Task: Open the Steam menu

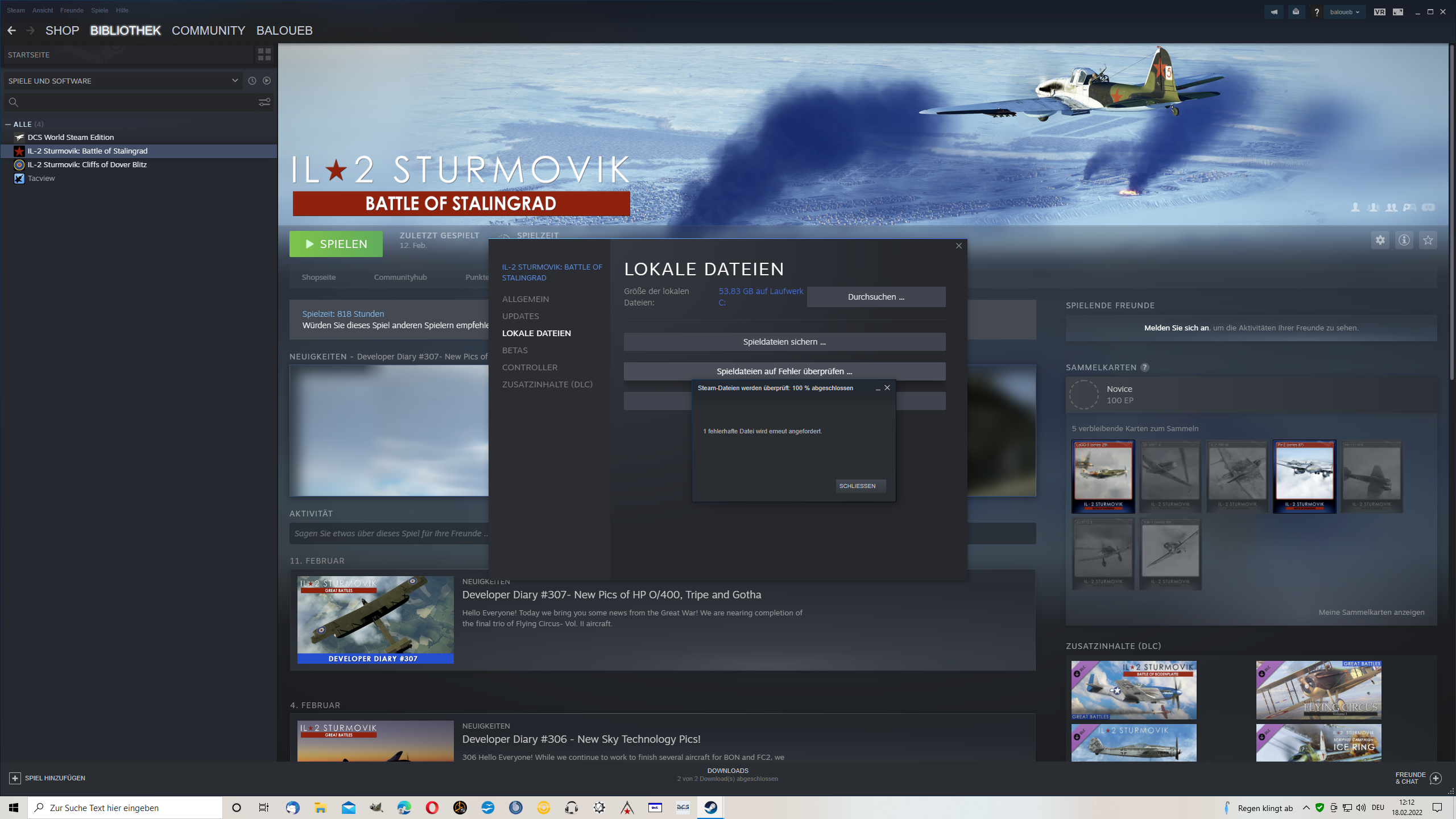Action: click(16, 10)
